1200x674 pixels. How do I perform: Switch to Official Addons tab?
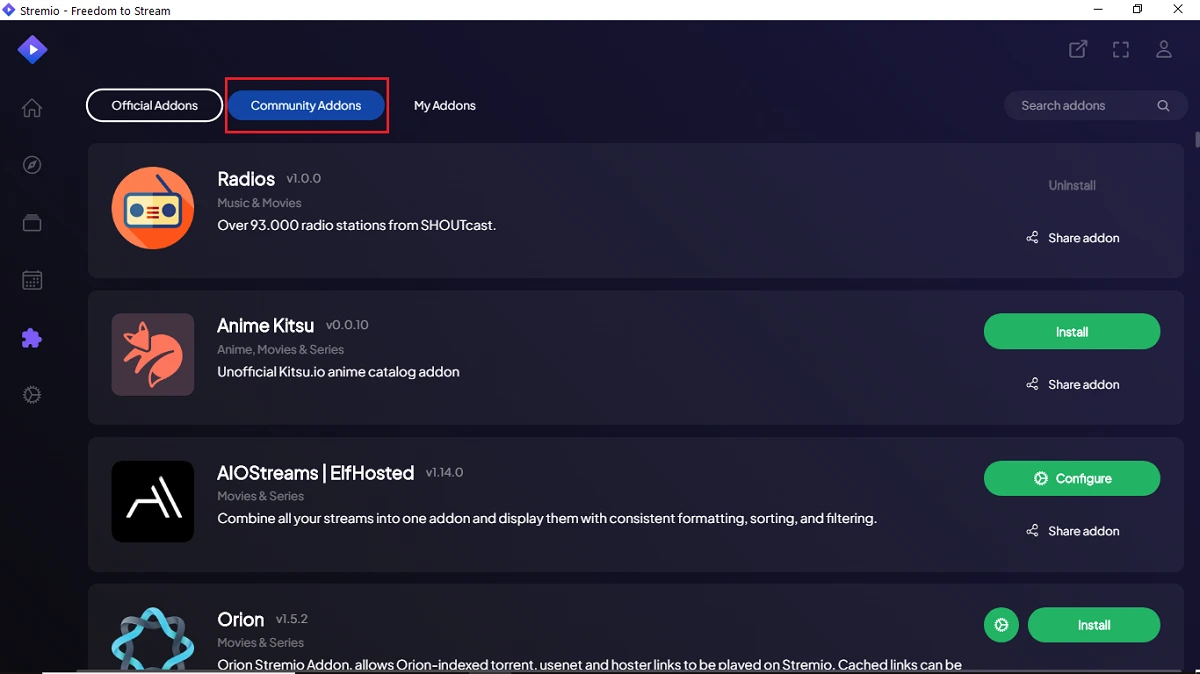155,105
